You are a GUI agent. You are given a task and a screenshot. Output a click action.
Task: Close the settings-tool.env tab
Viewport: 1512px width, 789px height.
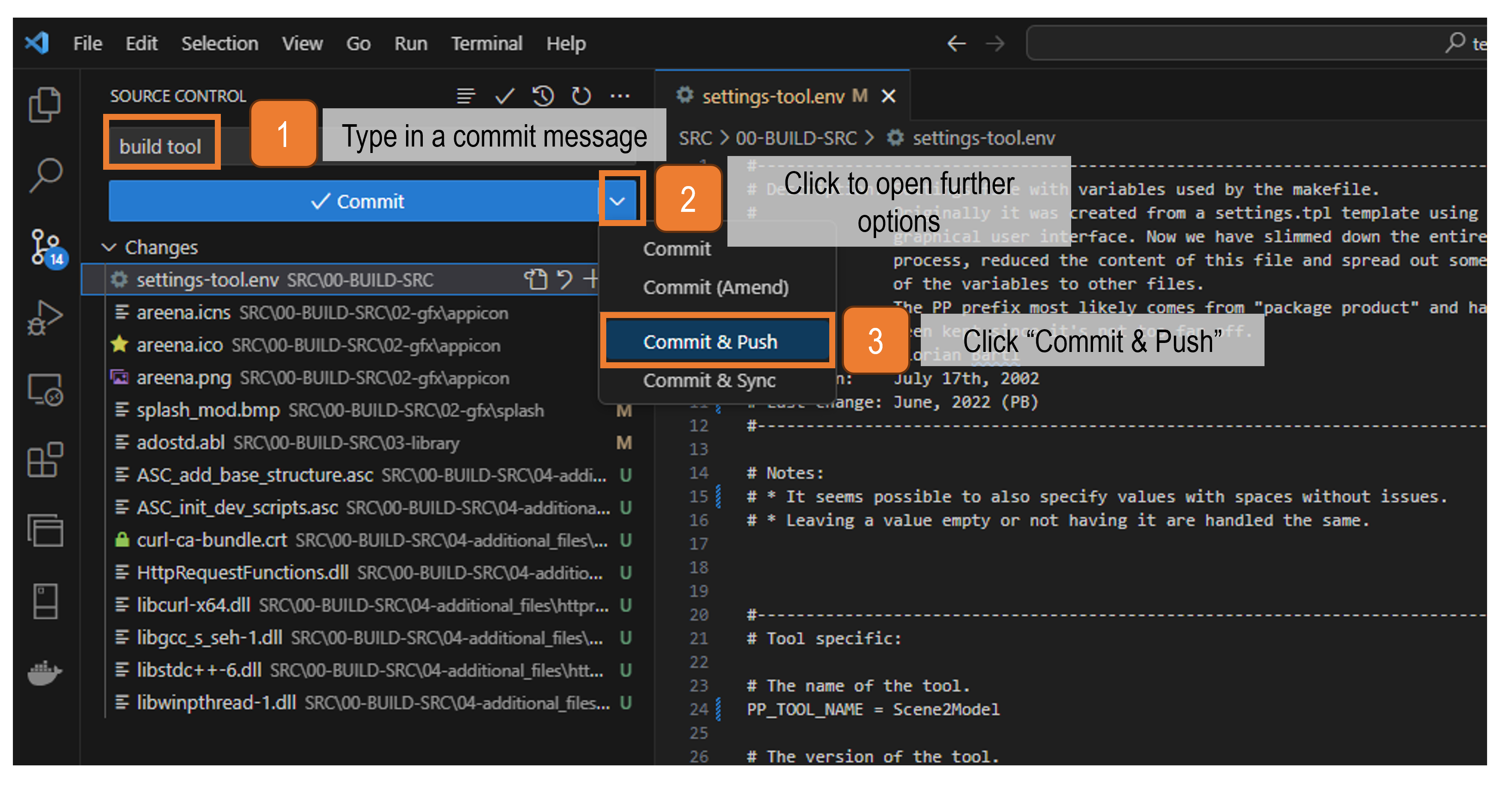pyautogui.click(x=889, y=96)
